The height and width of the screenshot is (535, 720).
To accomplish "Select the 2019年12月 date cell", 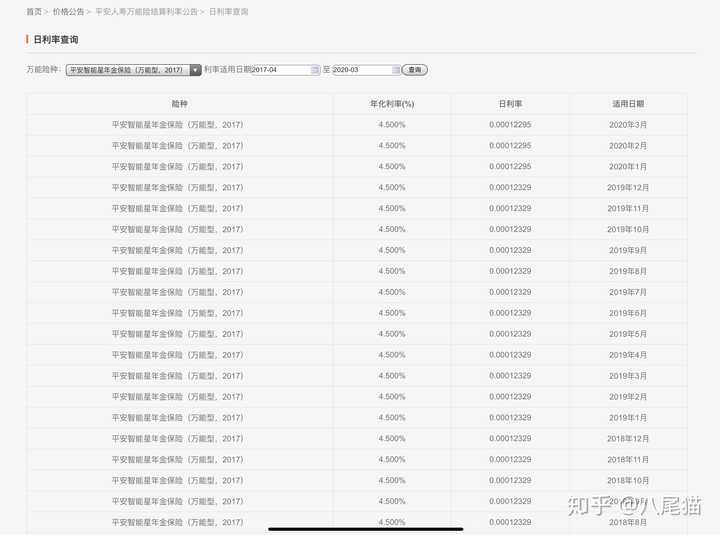I will tap(628, 187).
